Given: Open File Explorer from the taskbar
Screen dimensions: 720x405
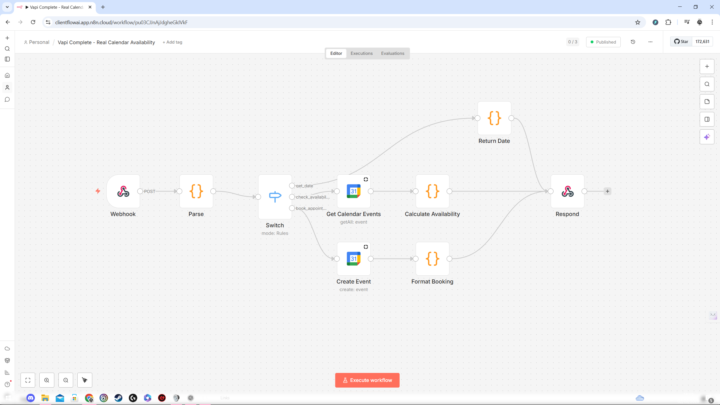Looking at the screenshot, I should 45,398.
